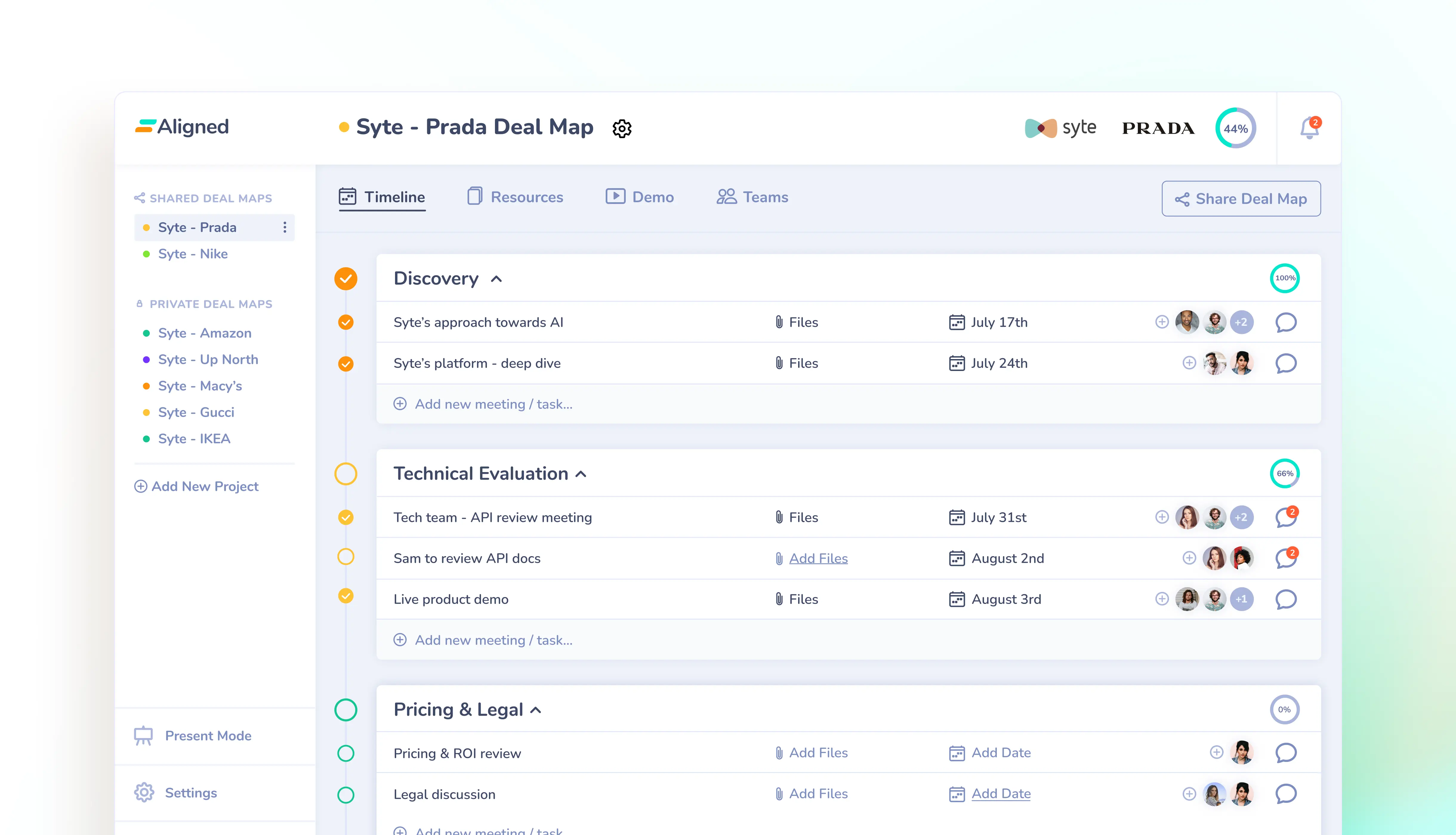Uncheck Tech team - API review meeting
This screenshot has height=835, width=1456.
[x=346, y=517]
